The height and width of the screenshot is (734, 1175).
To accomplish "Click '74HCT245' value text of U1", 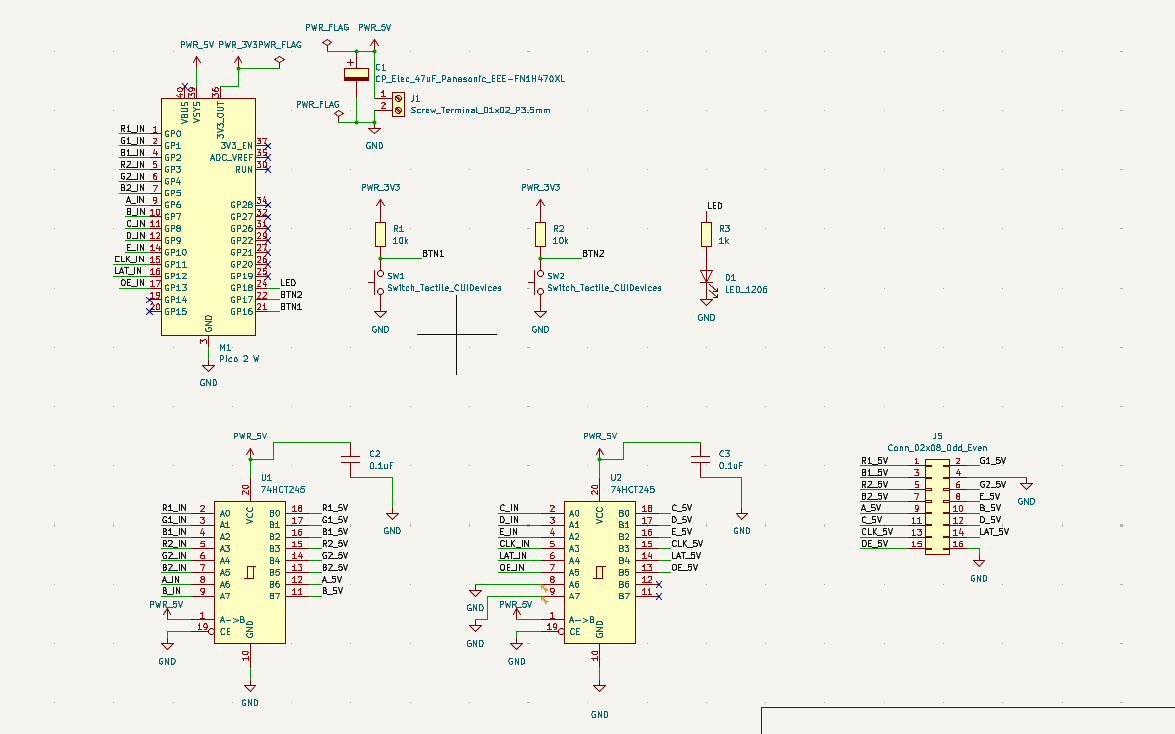I will (x=283, y=490).
